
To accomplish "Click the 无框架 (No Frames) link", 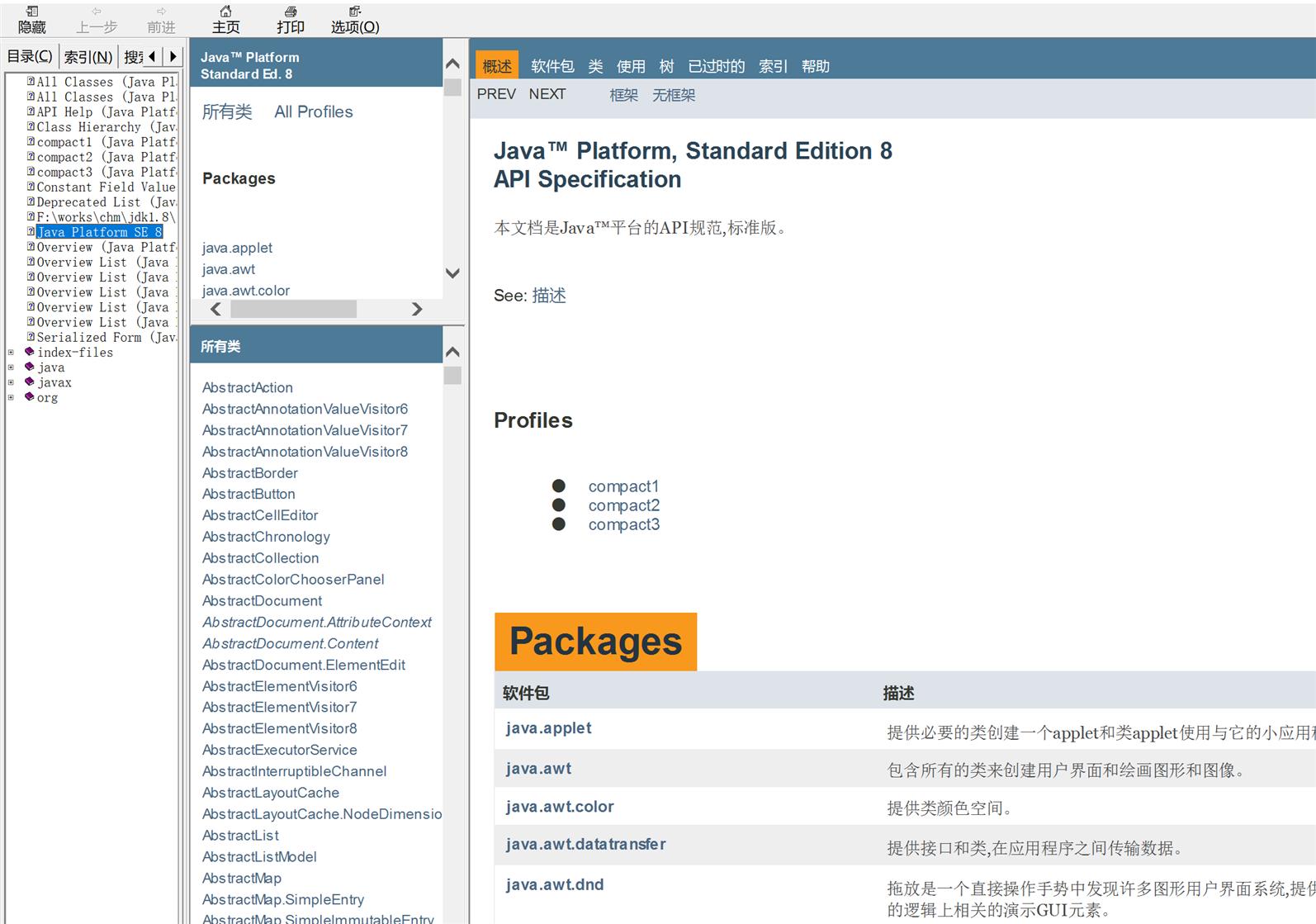I will pos(674,95).
